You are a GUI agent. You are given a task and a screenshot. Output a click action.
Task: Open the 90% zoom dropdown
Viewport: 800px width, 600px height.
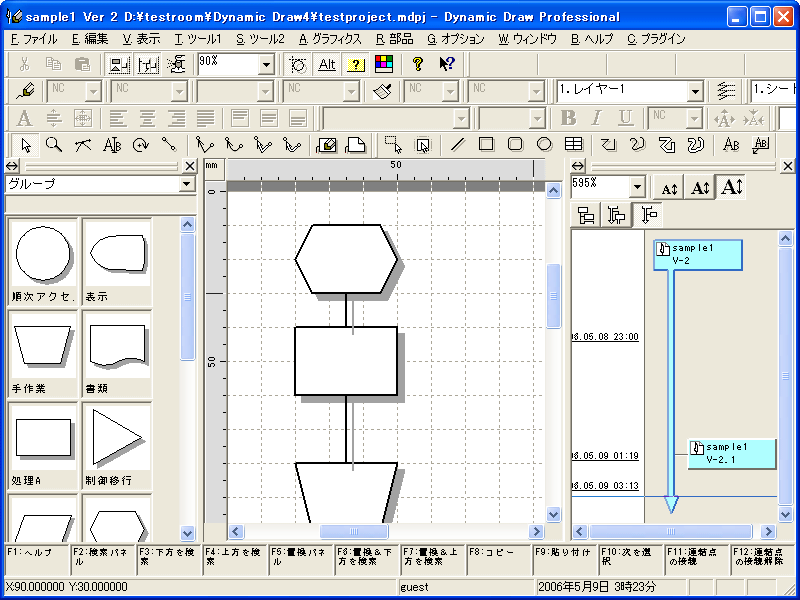266,65
